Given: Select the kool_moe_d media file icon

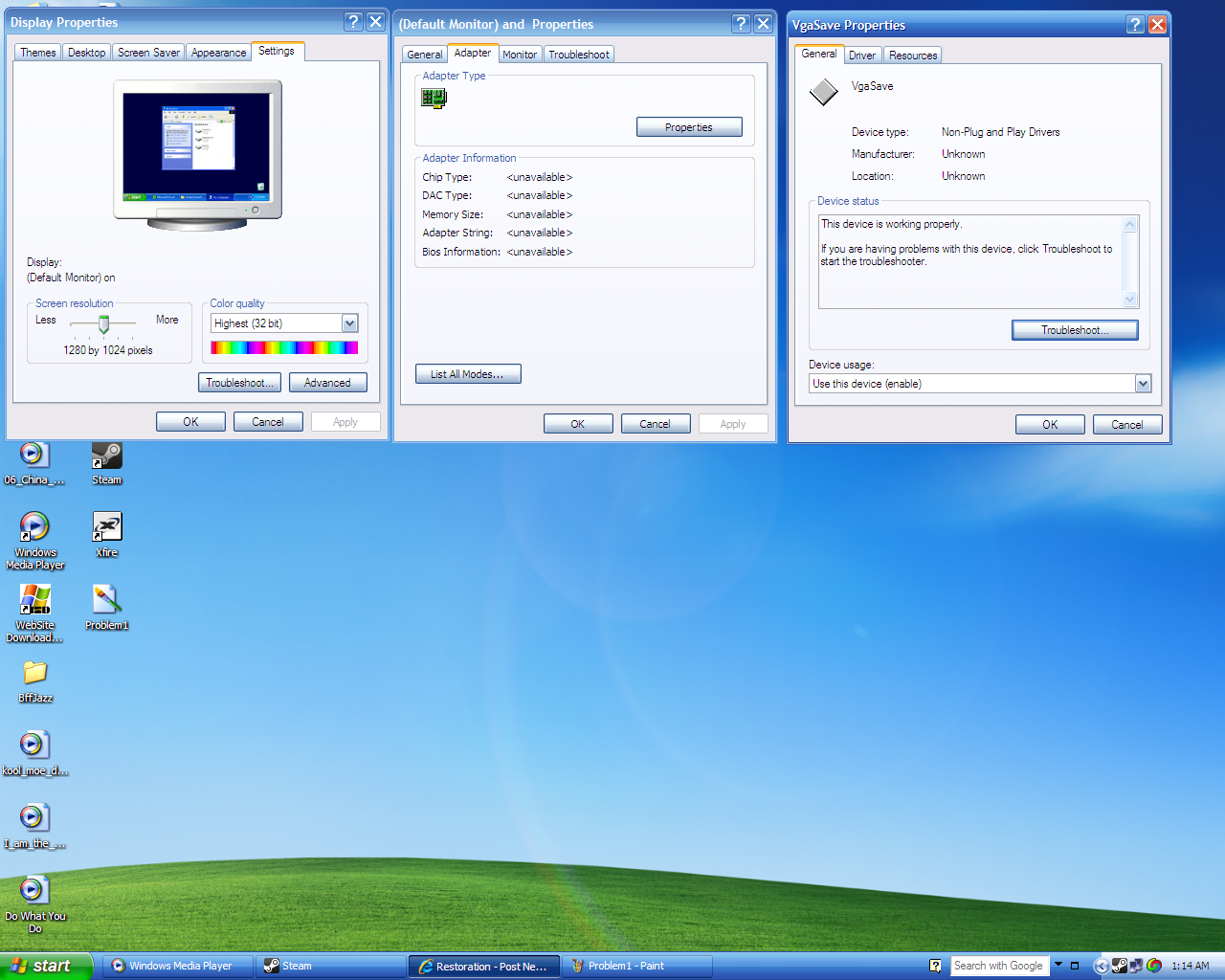Looking at the screenshot, I should [x=34, y=753].
